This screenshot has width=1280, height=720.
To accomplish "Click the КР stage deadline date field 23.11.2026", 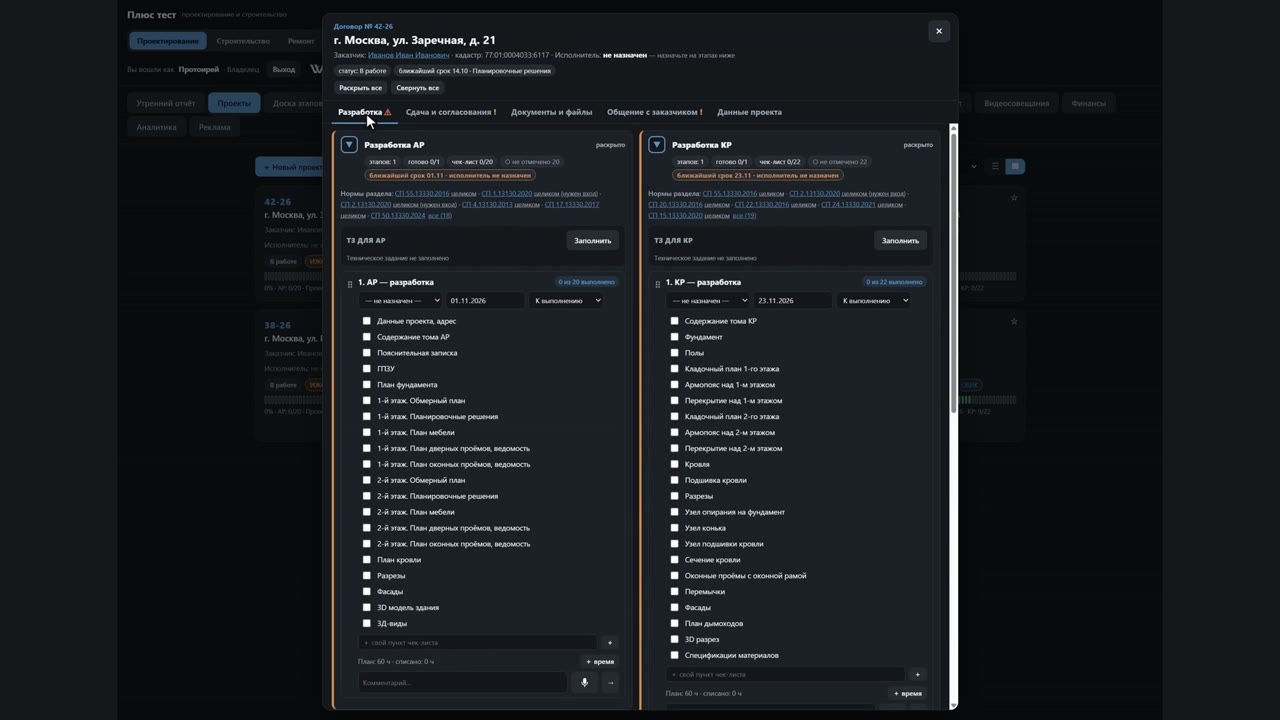I will [x=793, y=300].
